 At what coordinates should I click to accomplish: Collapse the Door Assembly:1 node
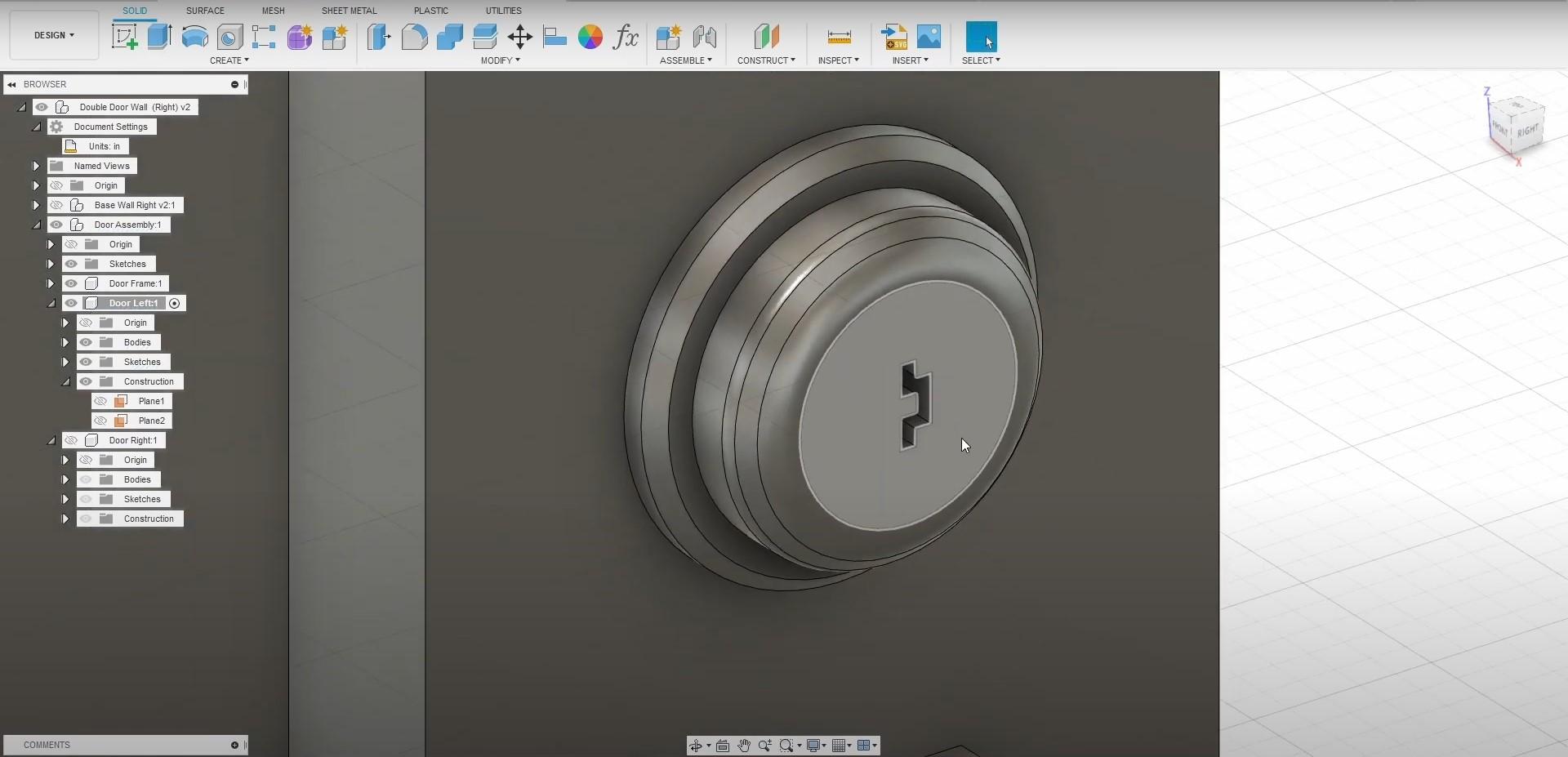coord(36,225)
